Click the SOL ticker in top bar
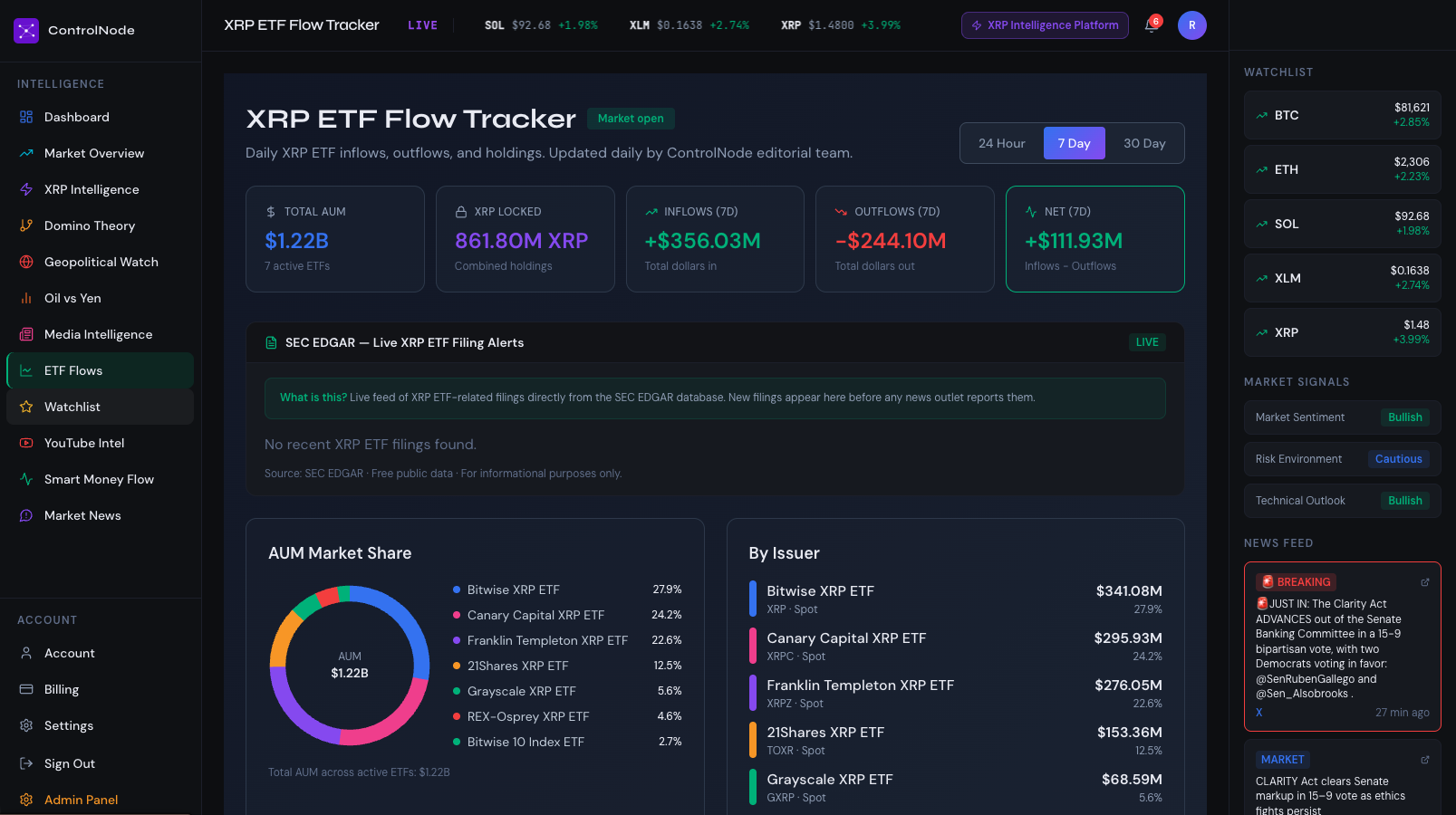Screen dimensions: 1456x815 pos(541,25)
